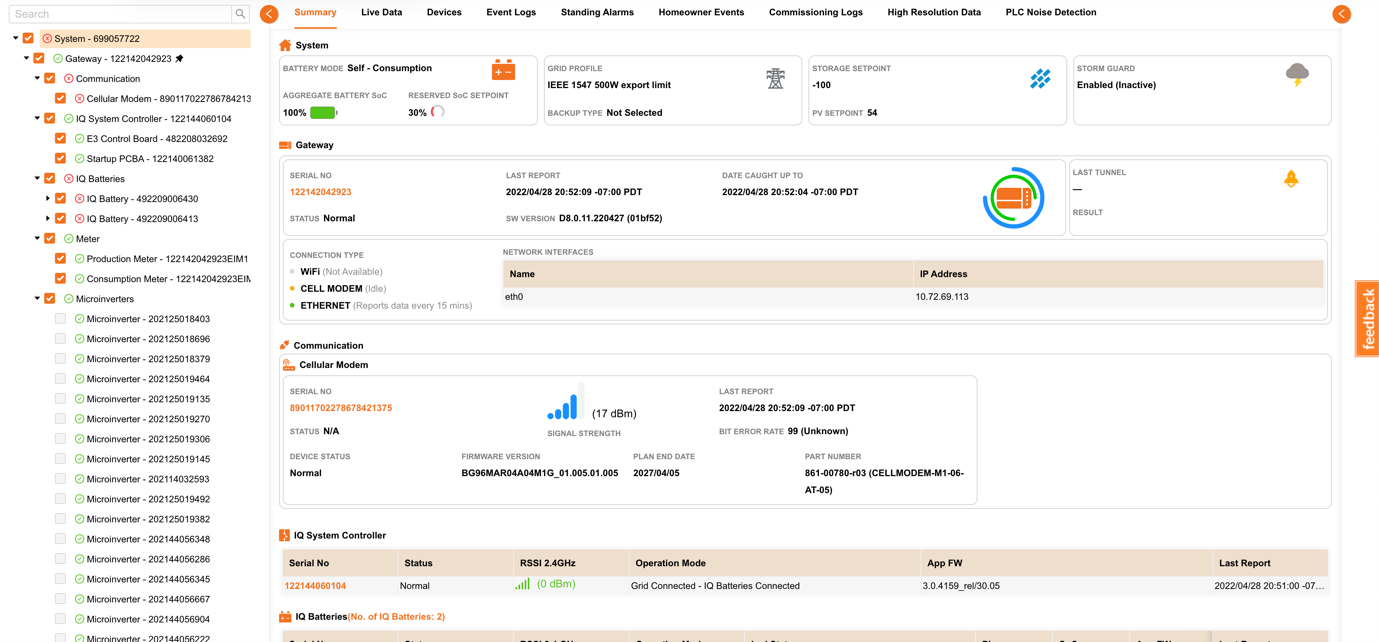Collapse the IQ Batteries tree node
Image resolution: width=1379 pixels, height=642 pixels.
38,179
